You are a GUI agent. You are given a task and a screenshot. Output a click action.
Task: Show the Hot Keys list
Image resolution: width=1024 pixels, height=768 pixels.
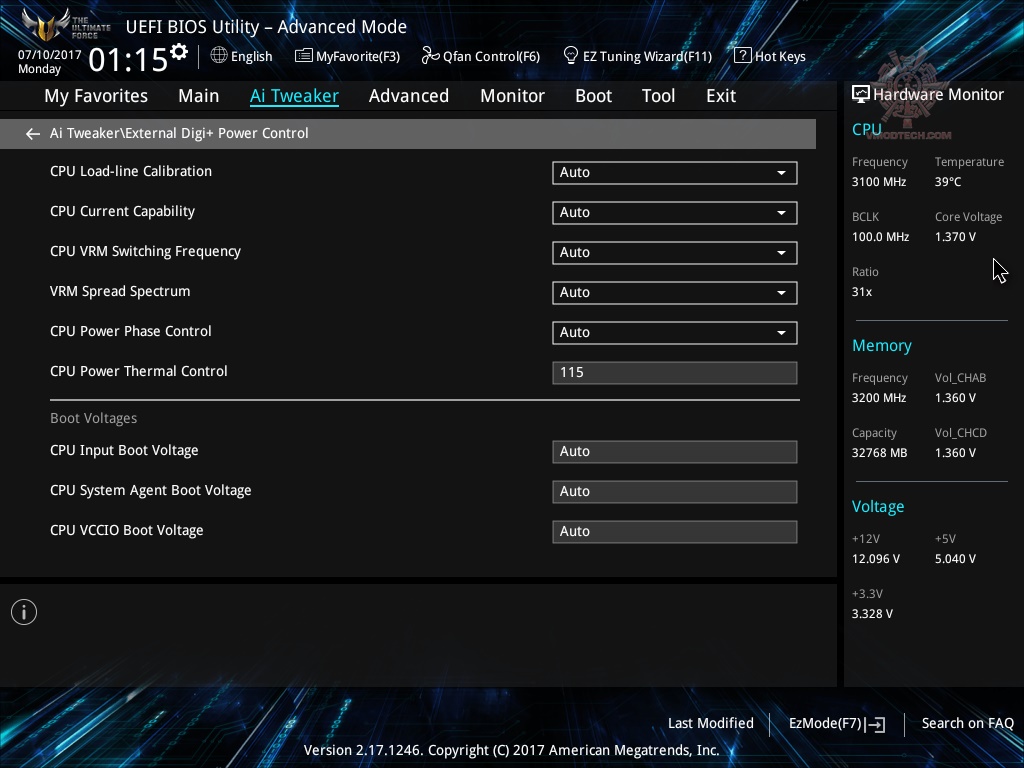click(770, 56)
